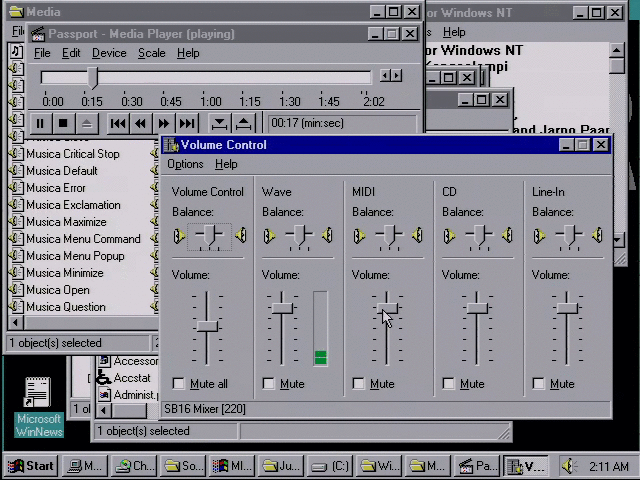This screenshot has width=640, height=480.
Task: Click the End Selection button
Action: click(x=244, y=123)
